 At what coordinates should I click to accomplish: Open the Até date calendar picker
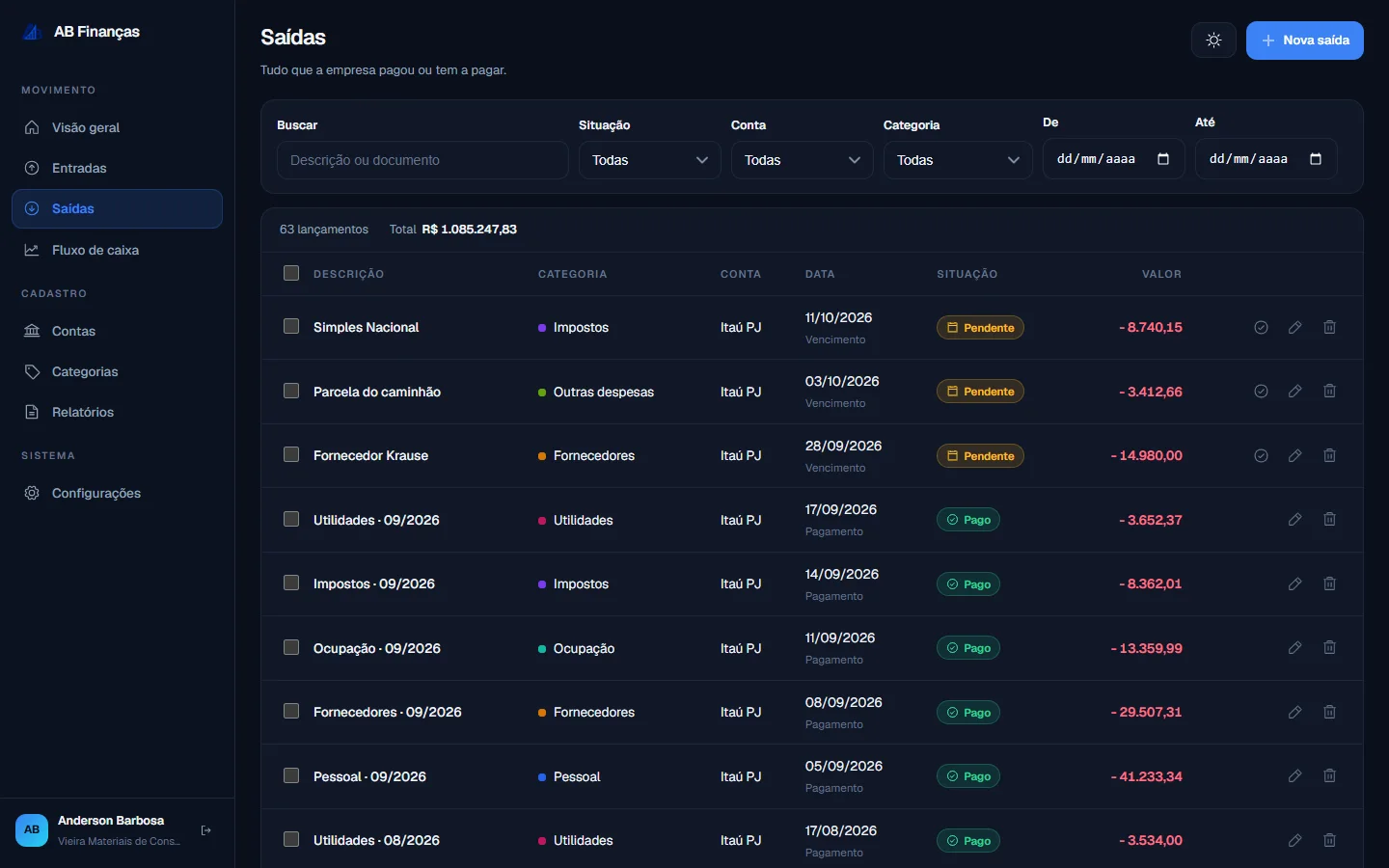[x=1316, y=159]
